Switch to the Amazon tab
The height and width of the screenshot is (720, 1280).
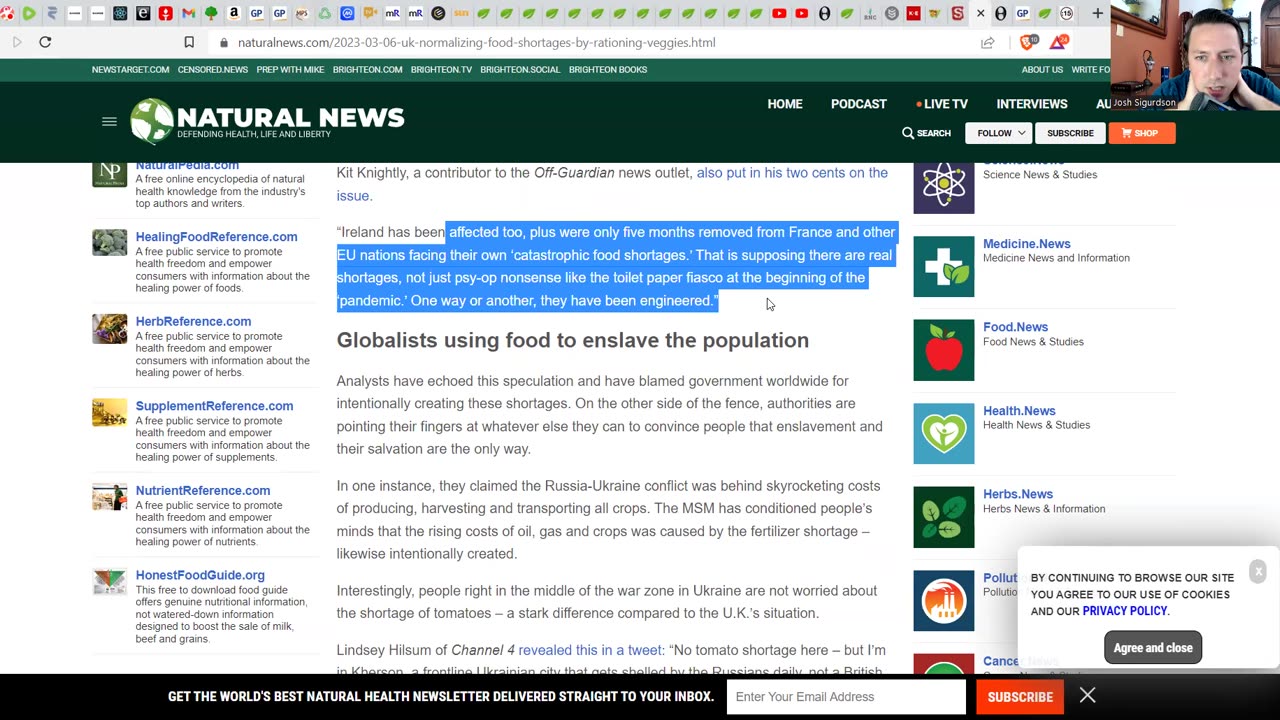[233, 13]
